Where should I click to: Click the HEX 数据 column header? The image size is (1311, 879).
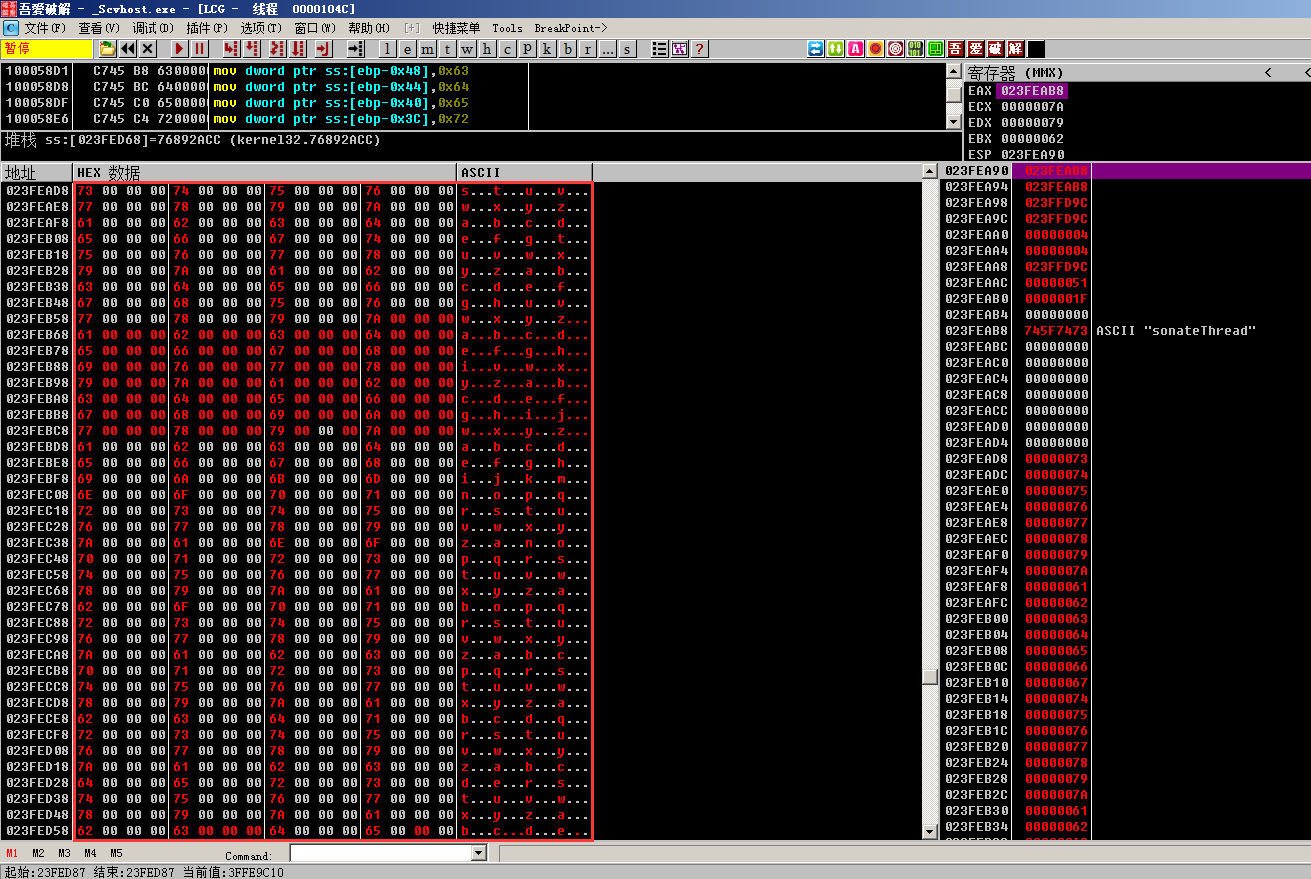coord(266,173)
